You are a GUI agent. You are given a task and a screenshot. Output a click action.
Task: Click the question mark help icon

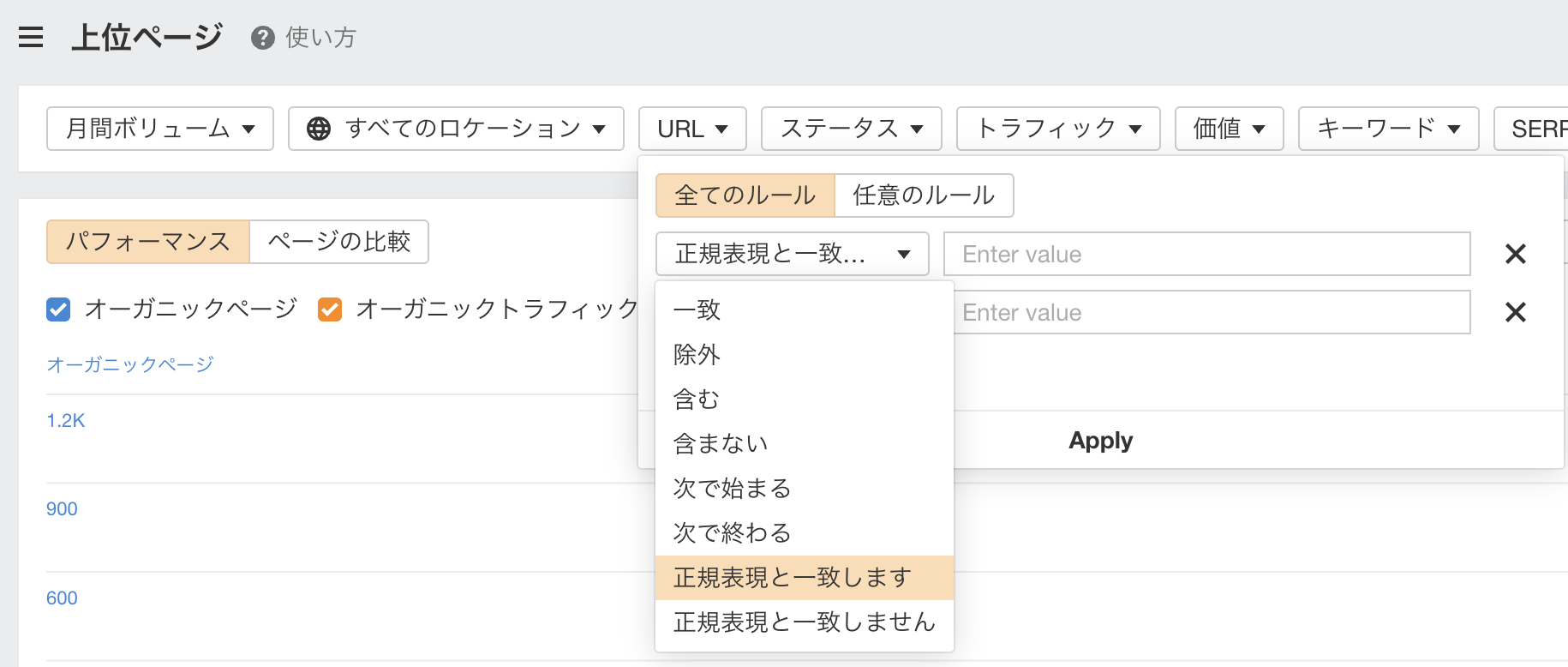(x=262, y=38)
